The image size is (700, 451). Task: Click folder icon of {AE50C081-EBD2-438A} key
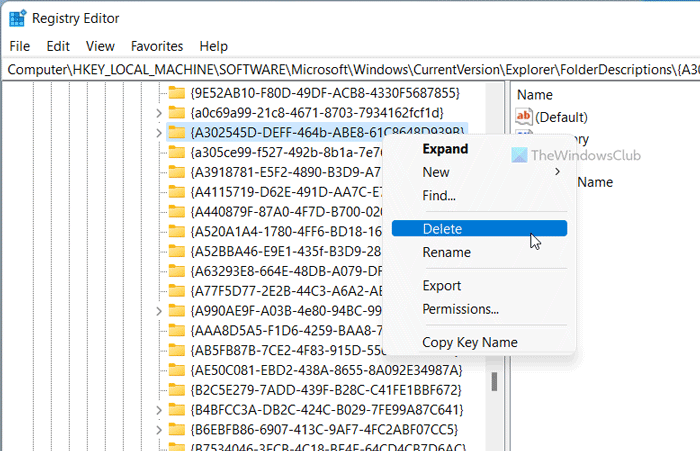(x=177, y=370)
